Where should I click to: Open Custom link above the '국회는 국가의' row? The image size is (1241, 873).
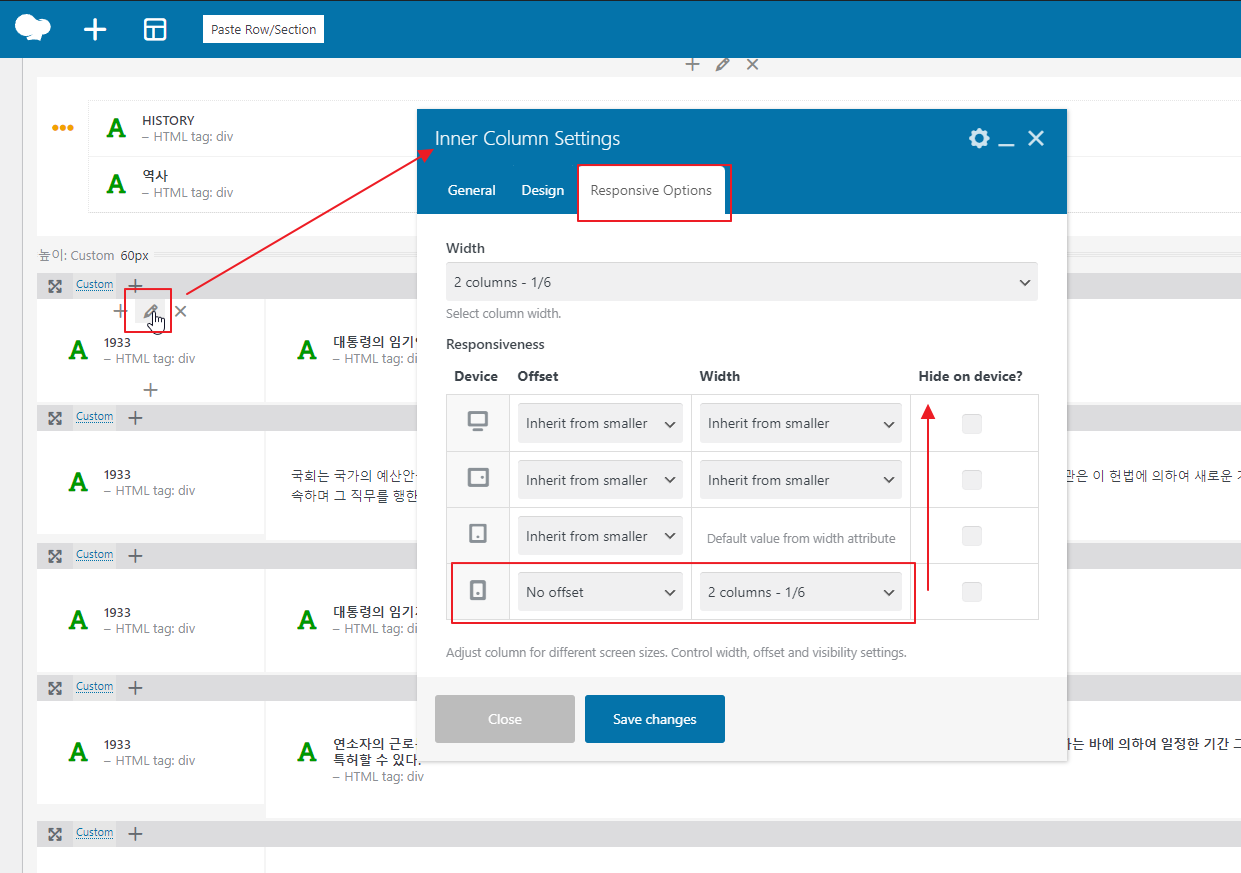pos(95,416)
